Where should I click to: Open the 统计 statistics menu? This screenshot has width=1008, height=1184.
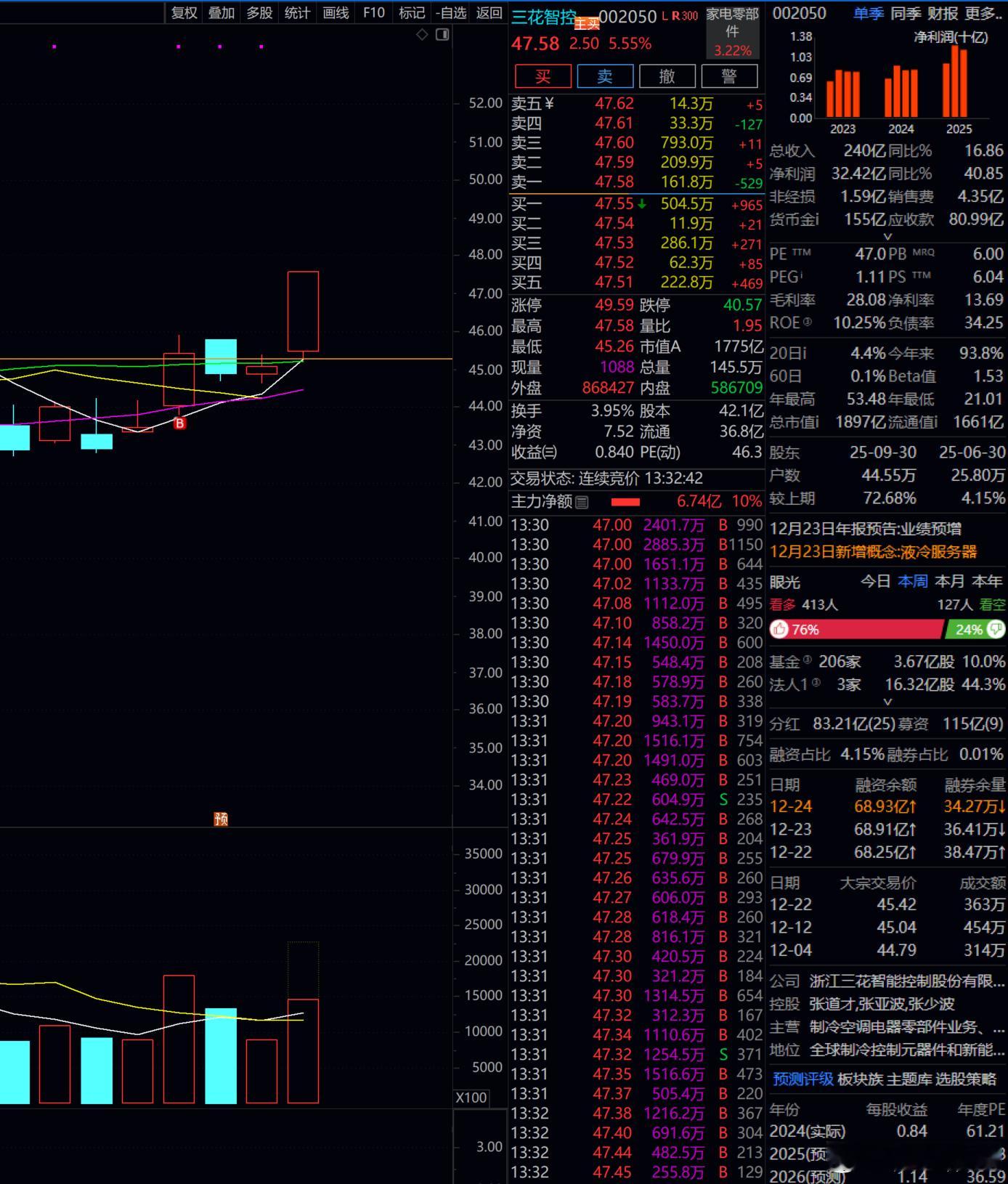point(297,12)
